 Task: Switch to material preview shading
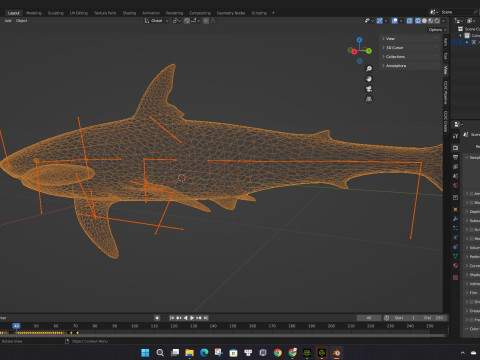431,21
